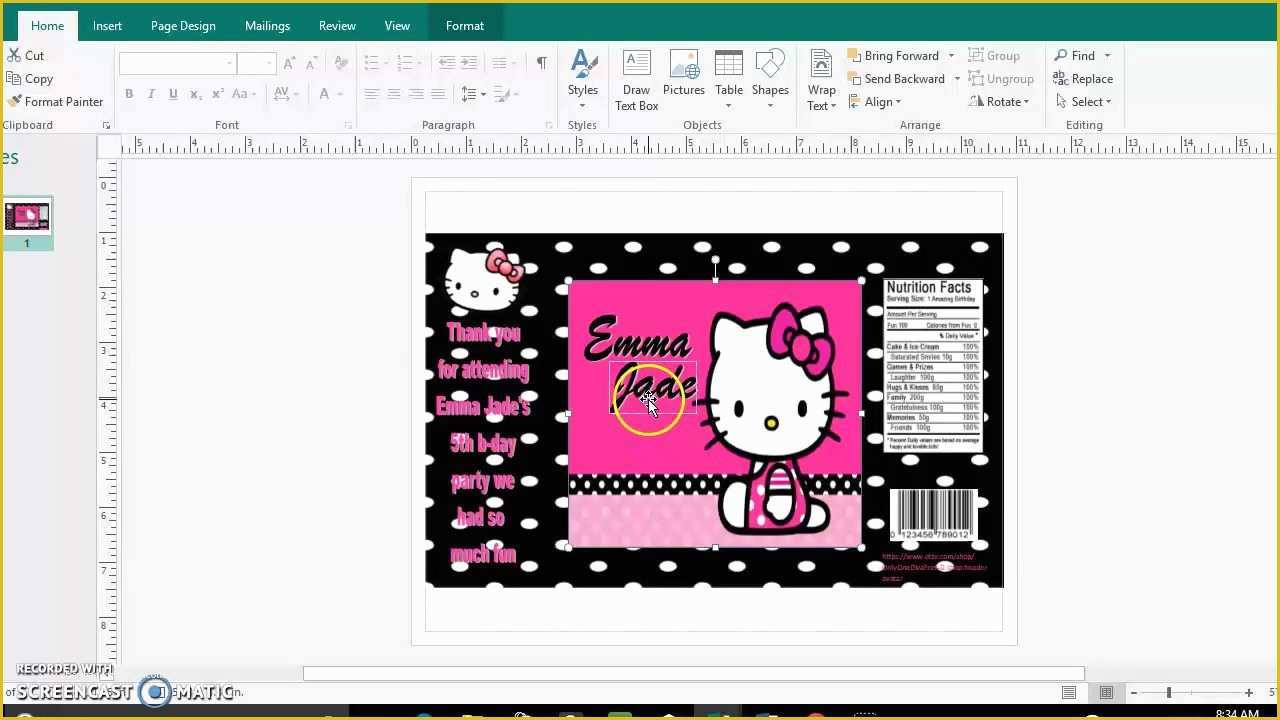Click the Send Backward button
Viewport: 1280px width, 720px height.
(896, 79)
